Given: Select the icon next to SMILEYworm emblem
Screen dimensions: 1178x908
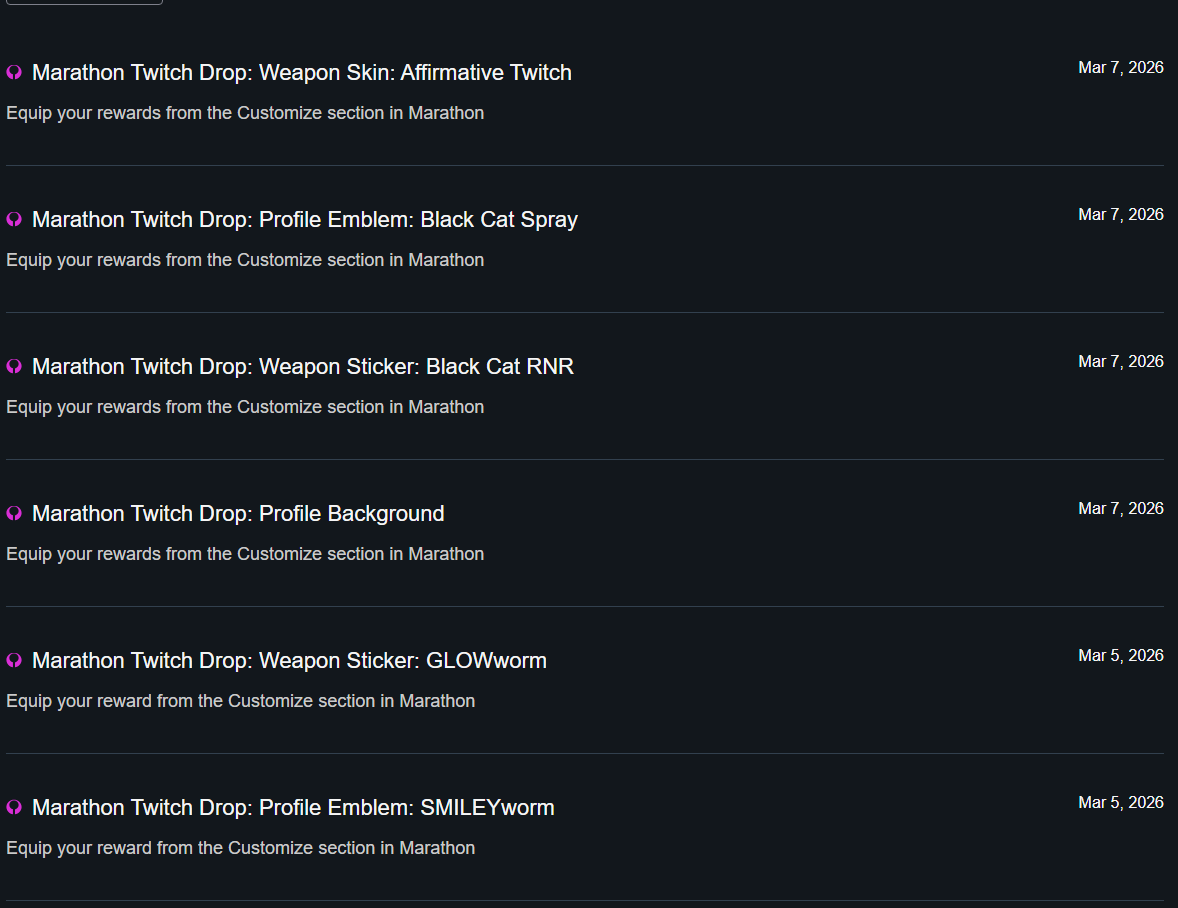Looking at the screenshot, I should point(14,808).
